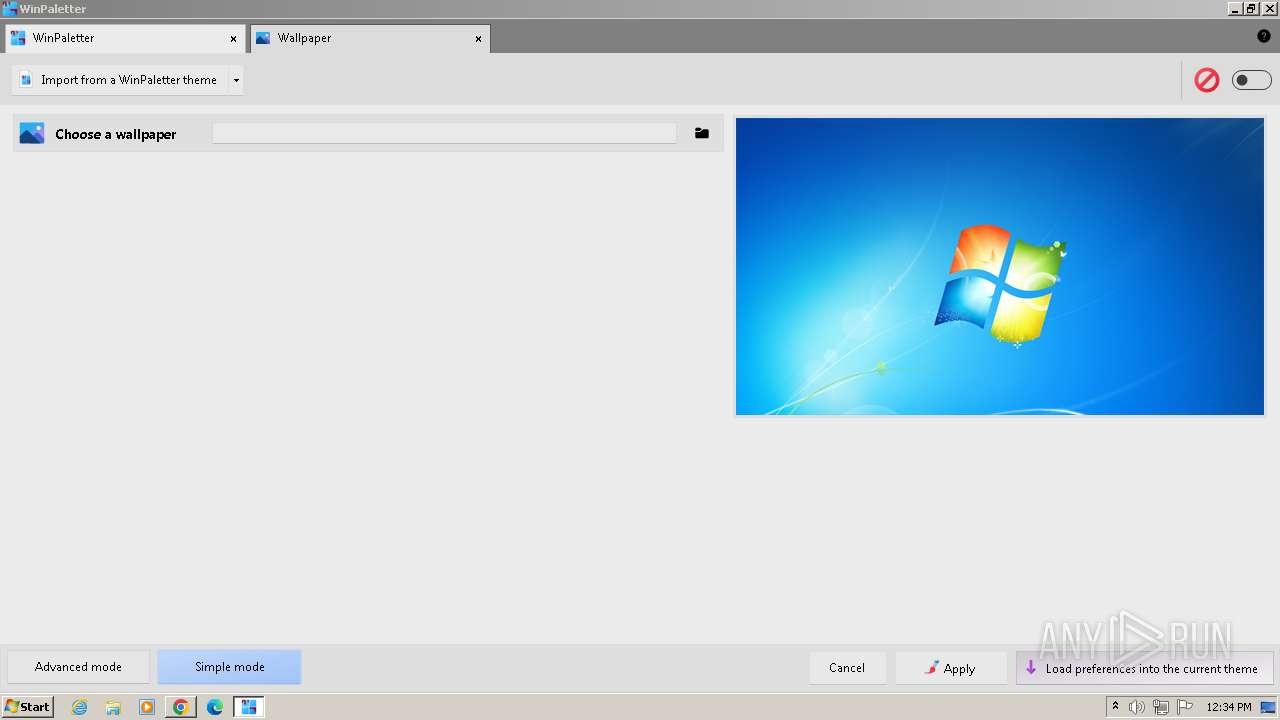Open the Windows Start menu
Viewport: 1280px width, 720px height.
[x=27, y=707]
